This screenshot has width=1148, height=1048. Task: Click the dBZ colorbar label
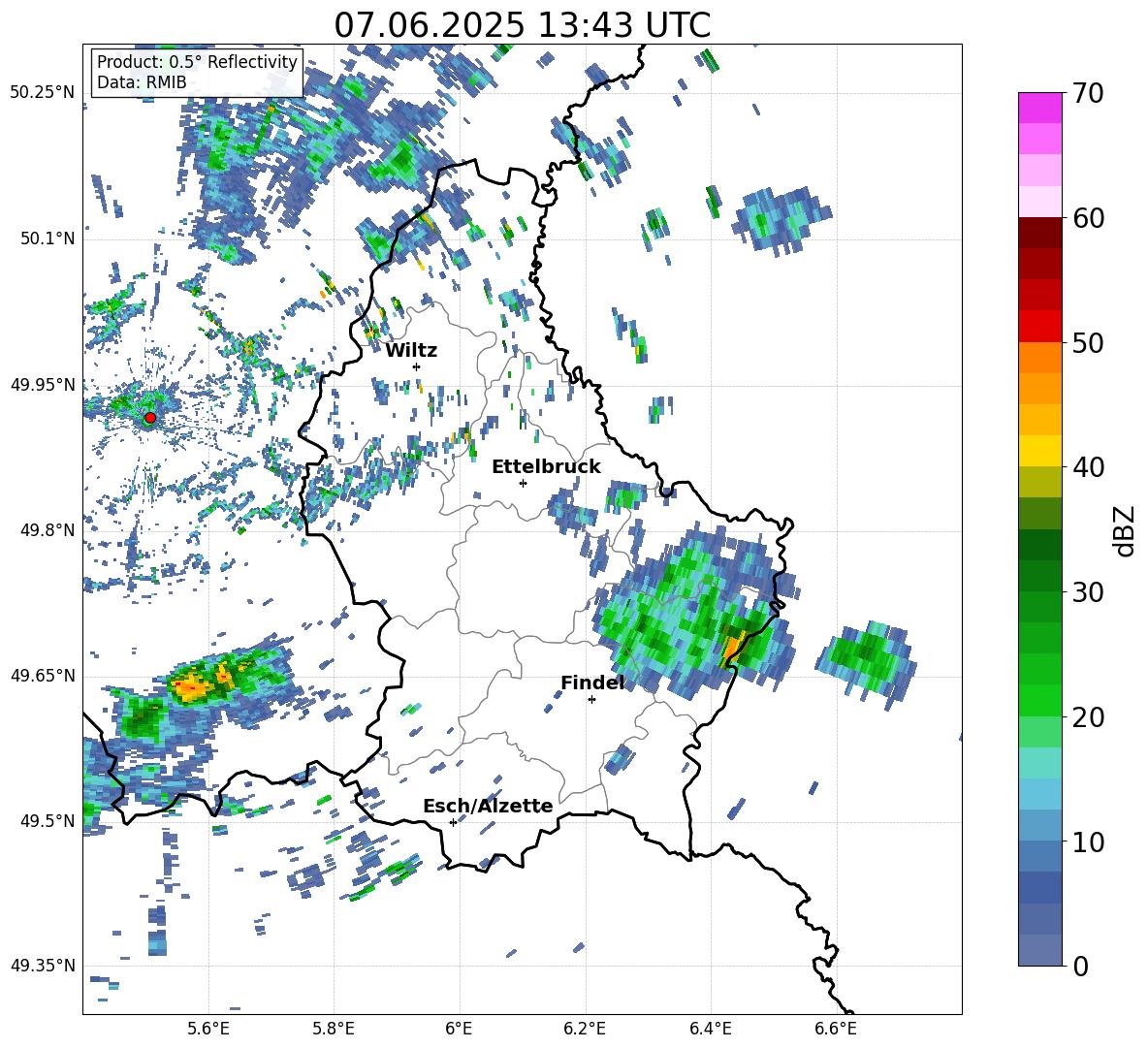(x=1124, y=530)
